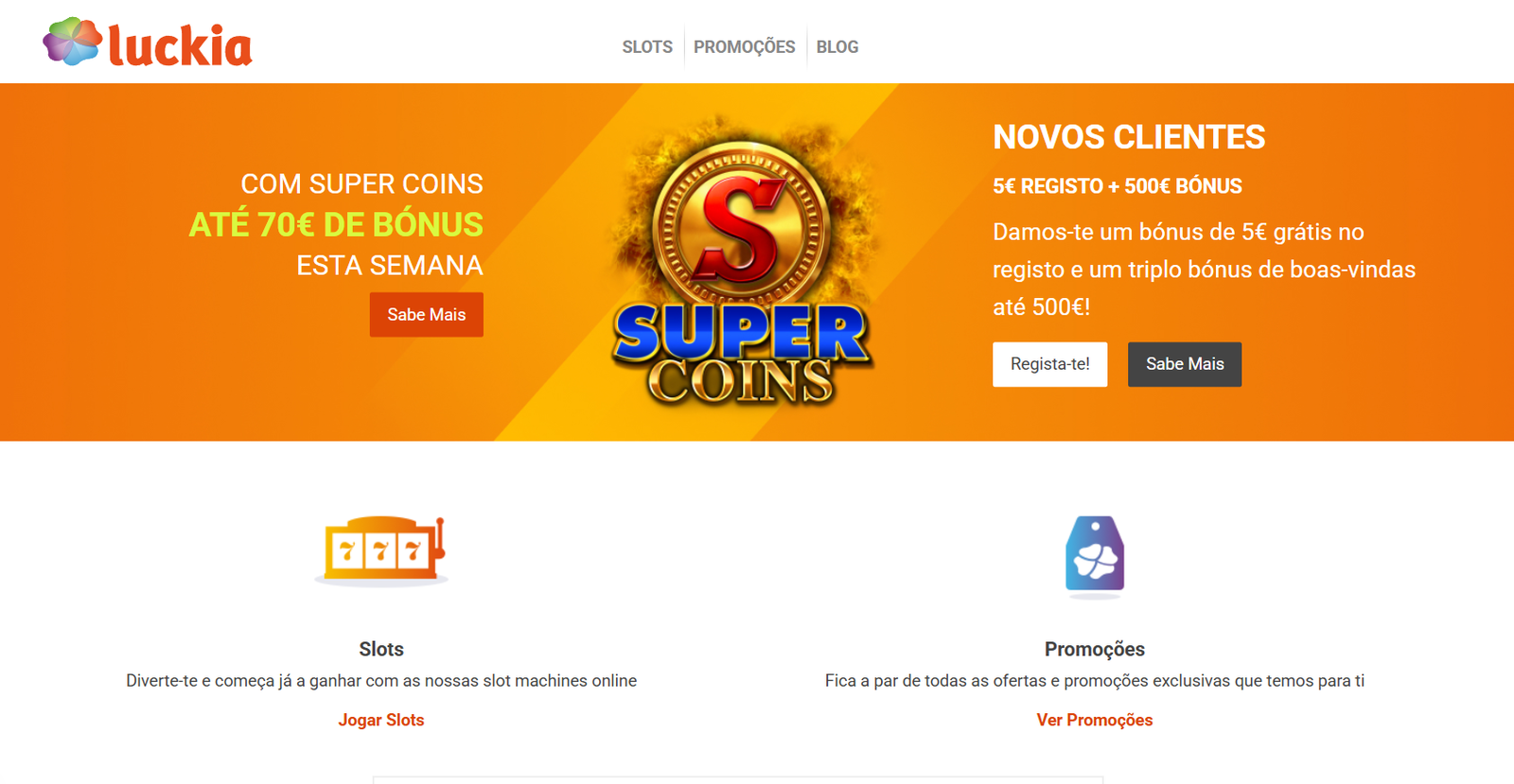Click the slot machines online description text
The image size is (1514, 784).
click(381, 681)
